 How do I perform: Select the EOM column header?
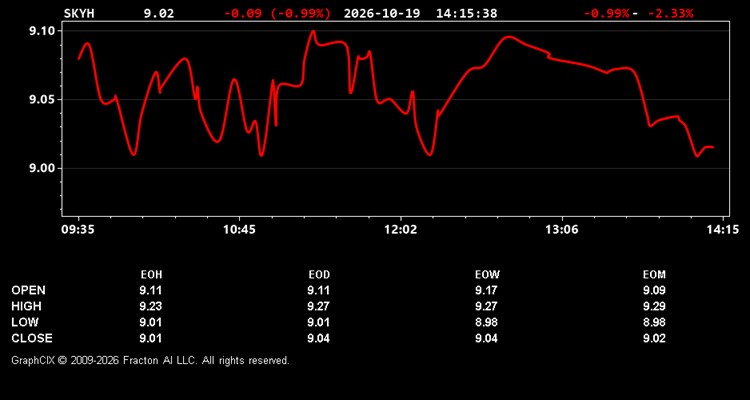click(x=654, y=275)
